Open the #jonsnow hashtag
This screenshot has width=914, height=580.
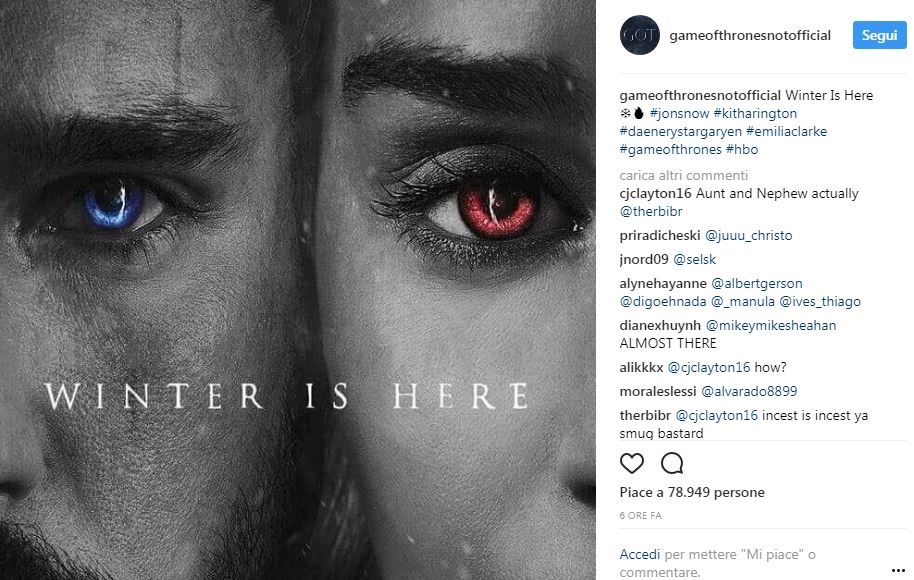679,113
